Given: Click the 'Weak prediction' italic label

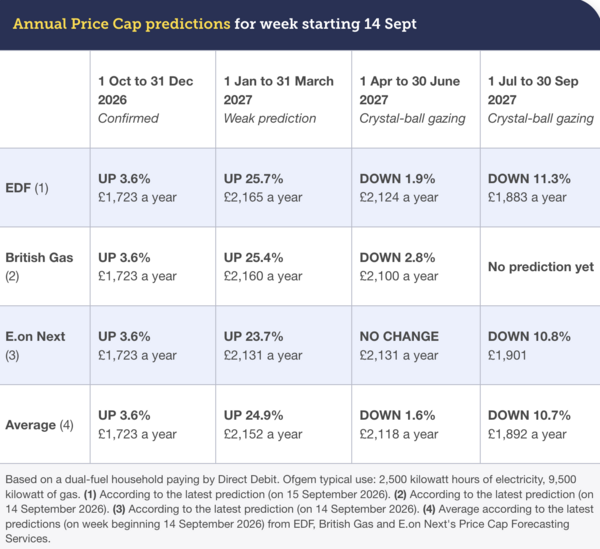Looking at the screenshot, I should tap(270, 119).
